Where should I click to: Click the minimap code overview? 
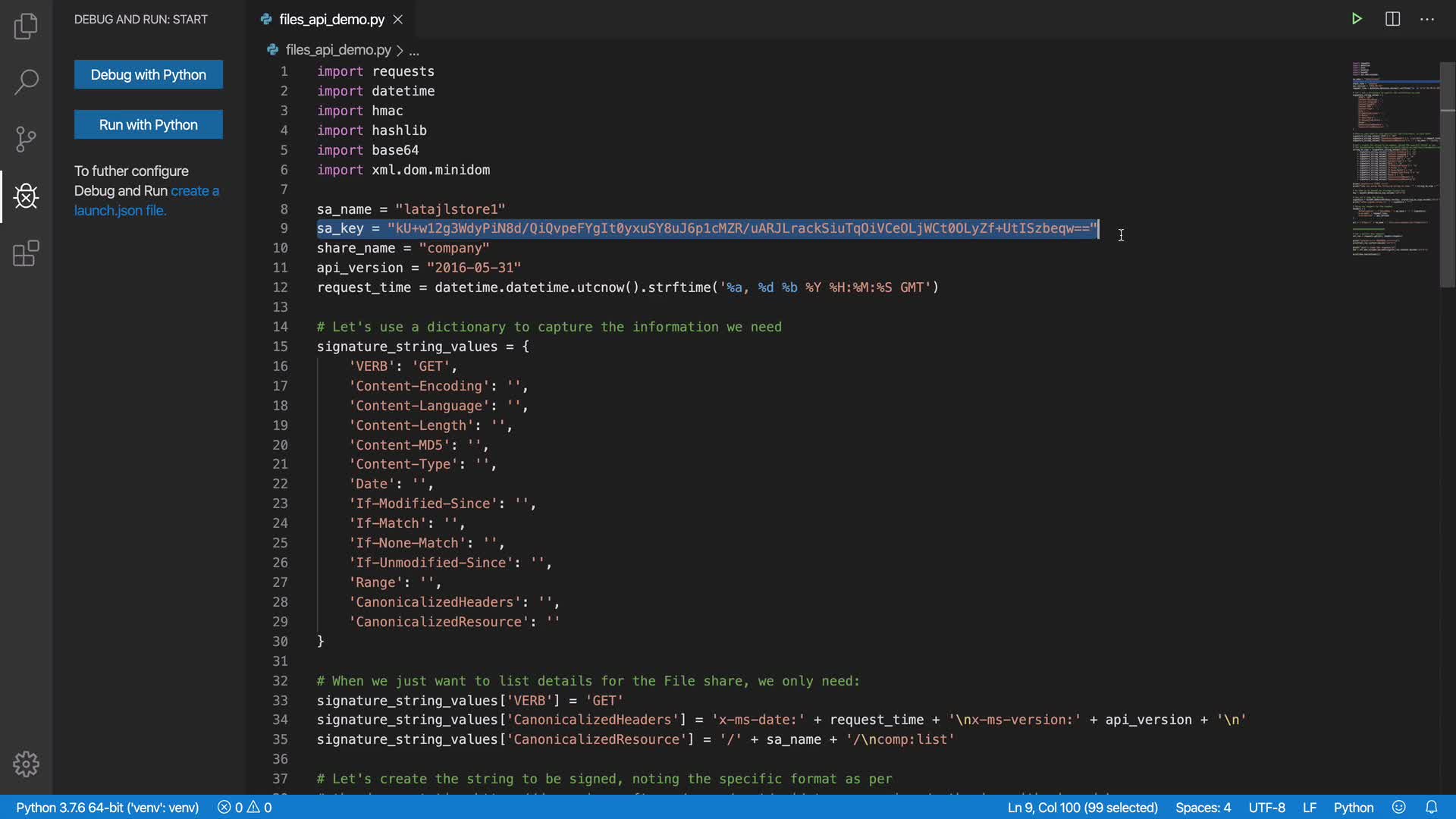point(1394,159)
